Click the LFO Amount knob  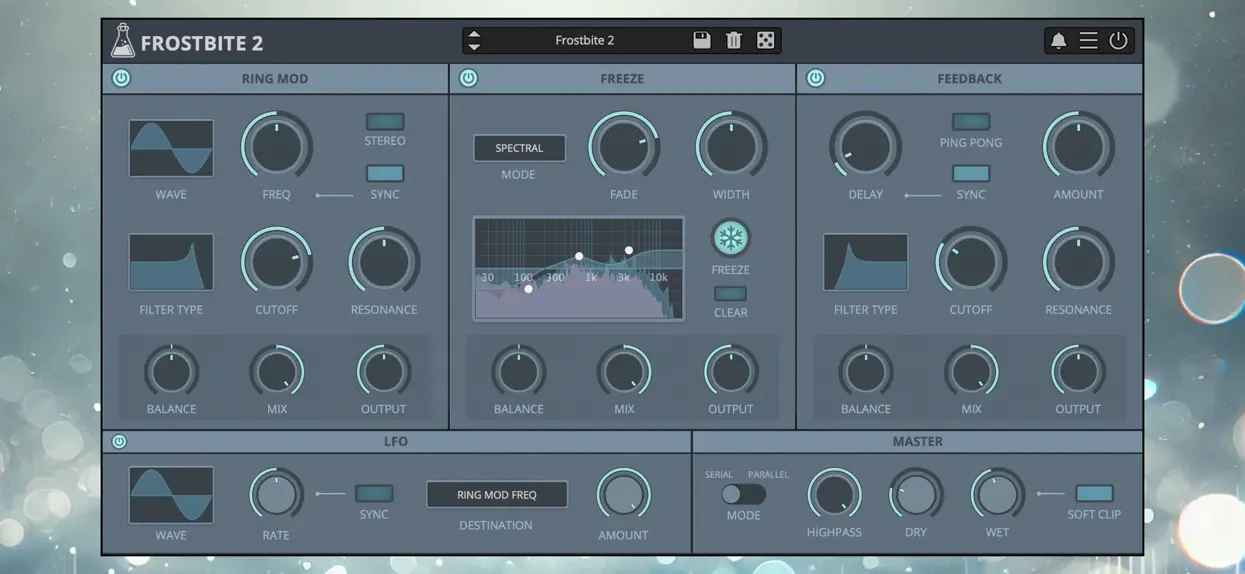[x=623, y=495]
